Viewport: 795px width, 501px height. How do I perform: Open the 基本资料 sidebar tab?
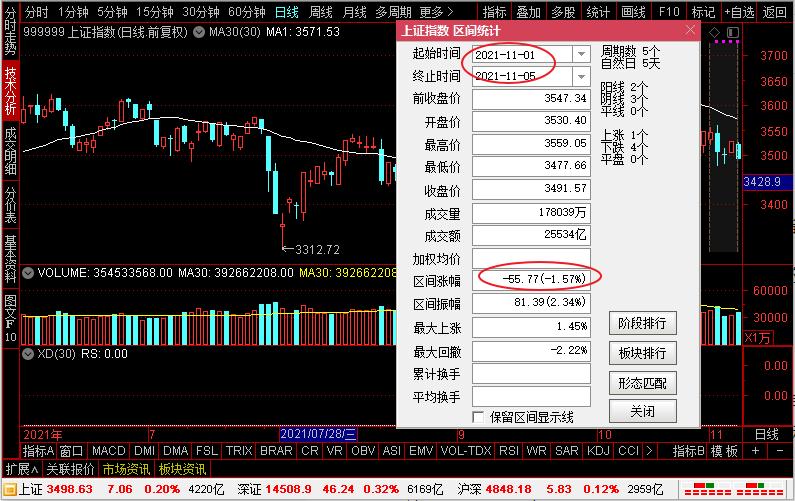[x=10, y=258]
